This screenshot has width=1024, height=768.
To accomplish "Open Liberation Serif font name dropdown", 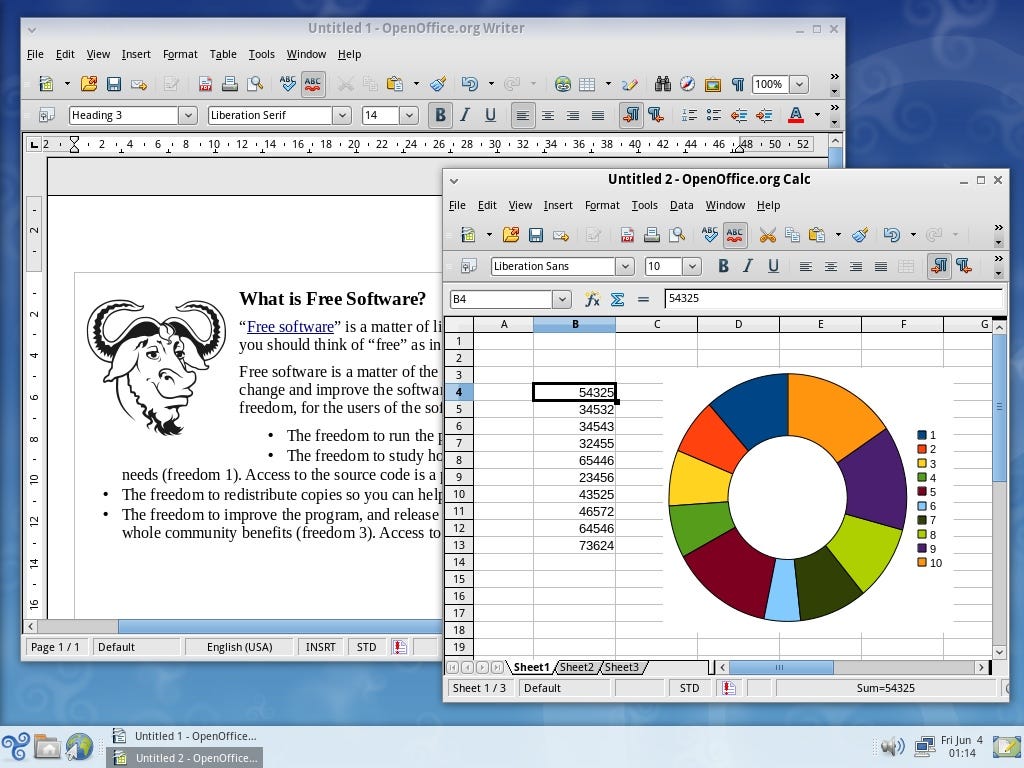I will click(x=342, y=115).
